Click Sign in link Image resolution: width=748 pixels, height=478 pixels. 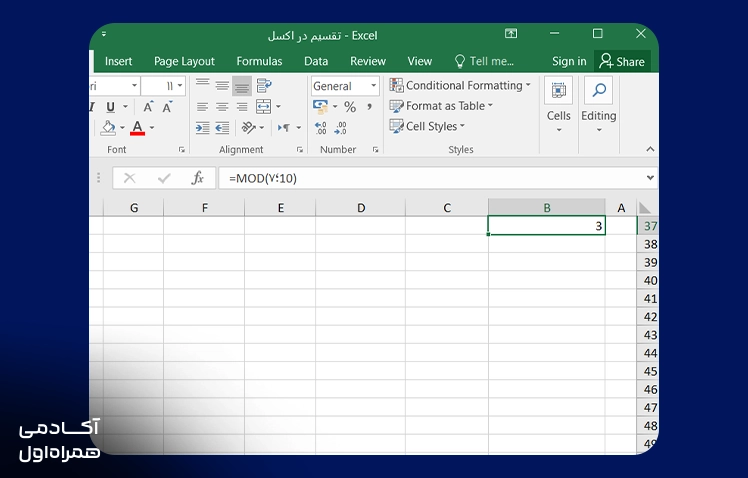(x=569, y=62)
